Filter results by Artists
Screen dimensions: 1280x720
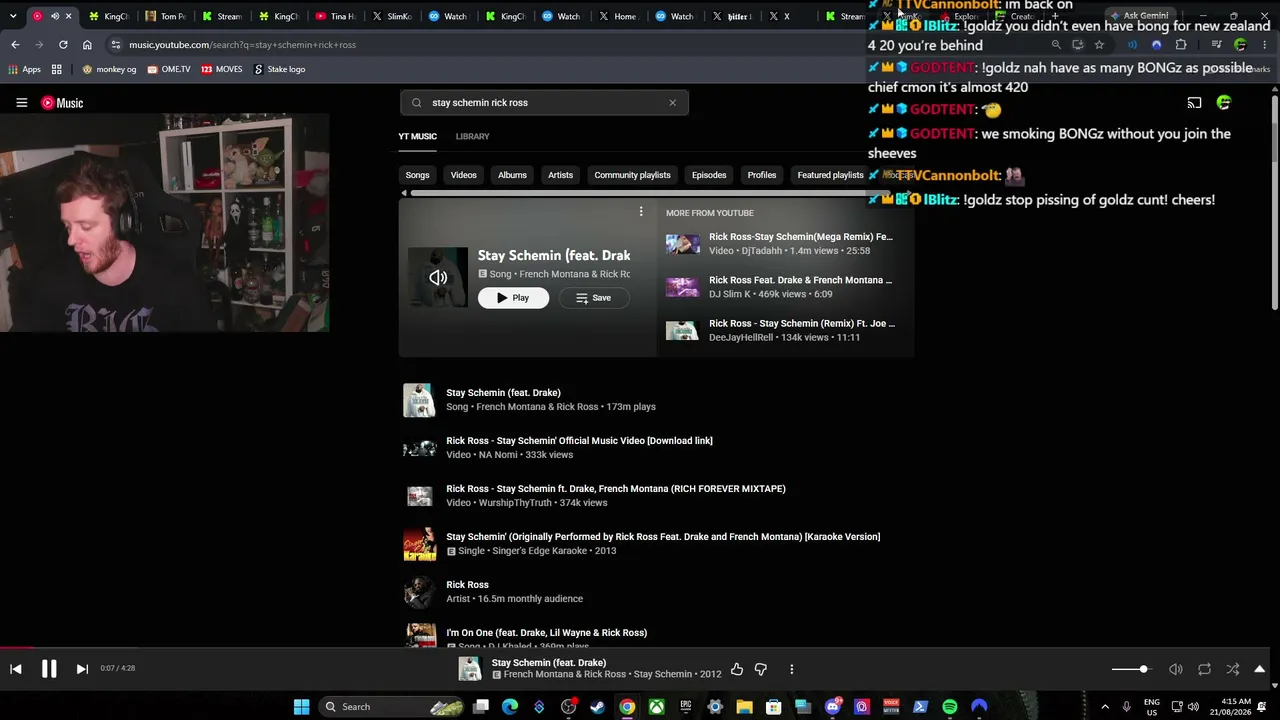click(560, 175)
